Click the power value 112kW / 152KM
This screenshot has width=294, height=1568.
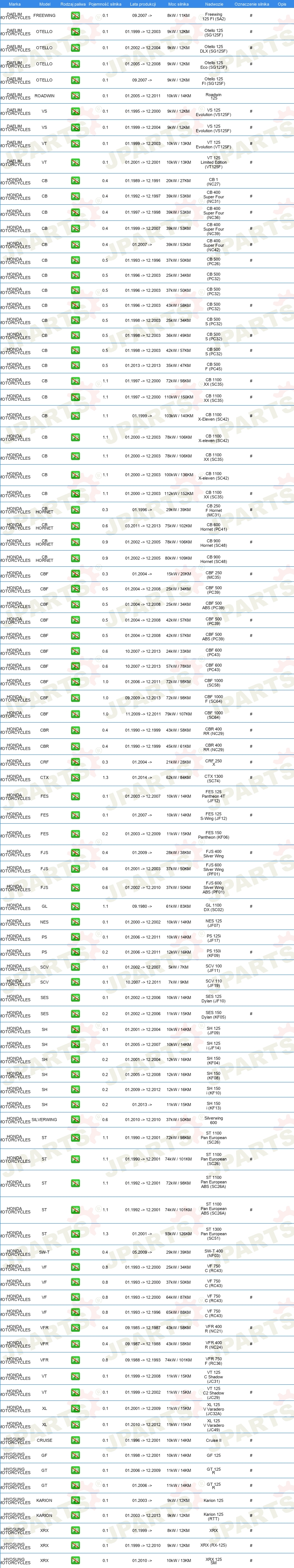(x=179, y=493)
